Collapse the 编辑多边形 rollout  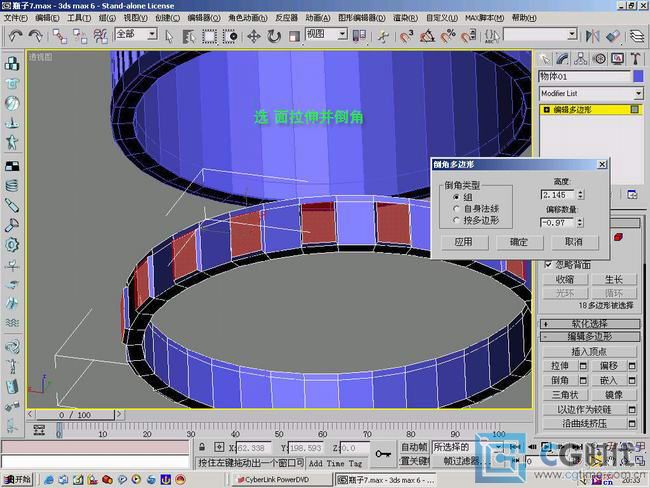pyautogui.click(x=589, y=337)
